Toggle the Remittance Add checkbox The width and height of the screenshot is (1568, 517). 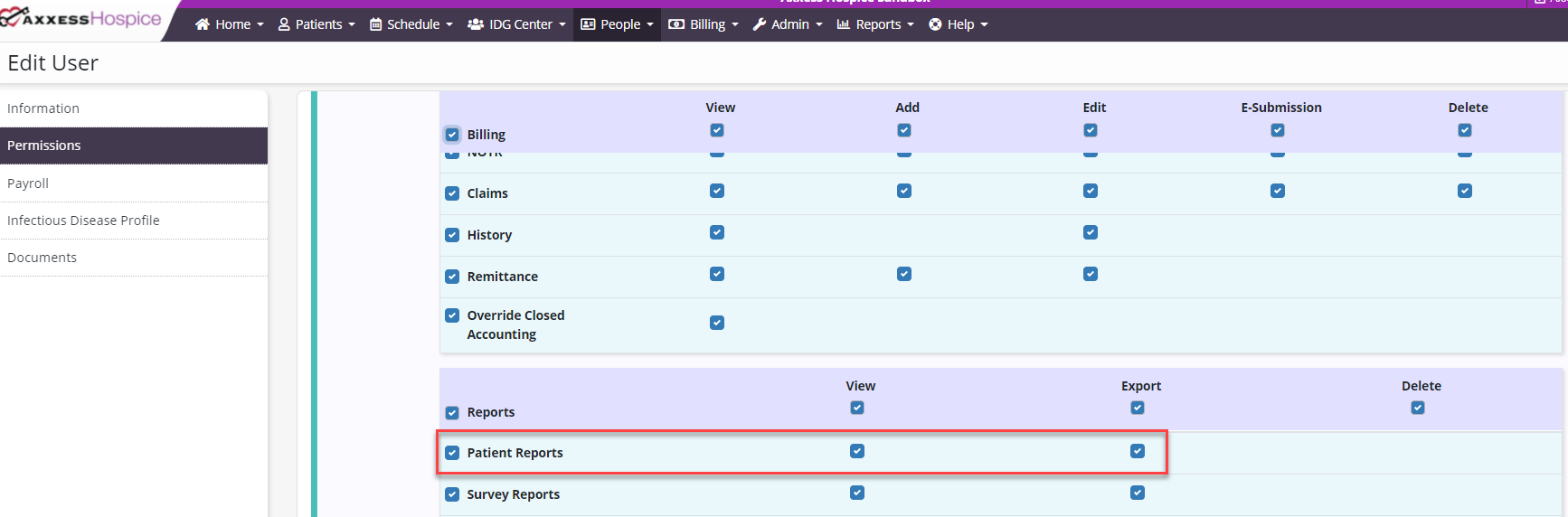[904, 274]
